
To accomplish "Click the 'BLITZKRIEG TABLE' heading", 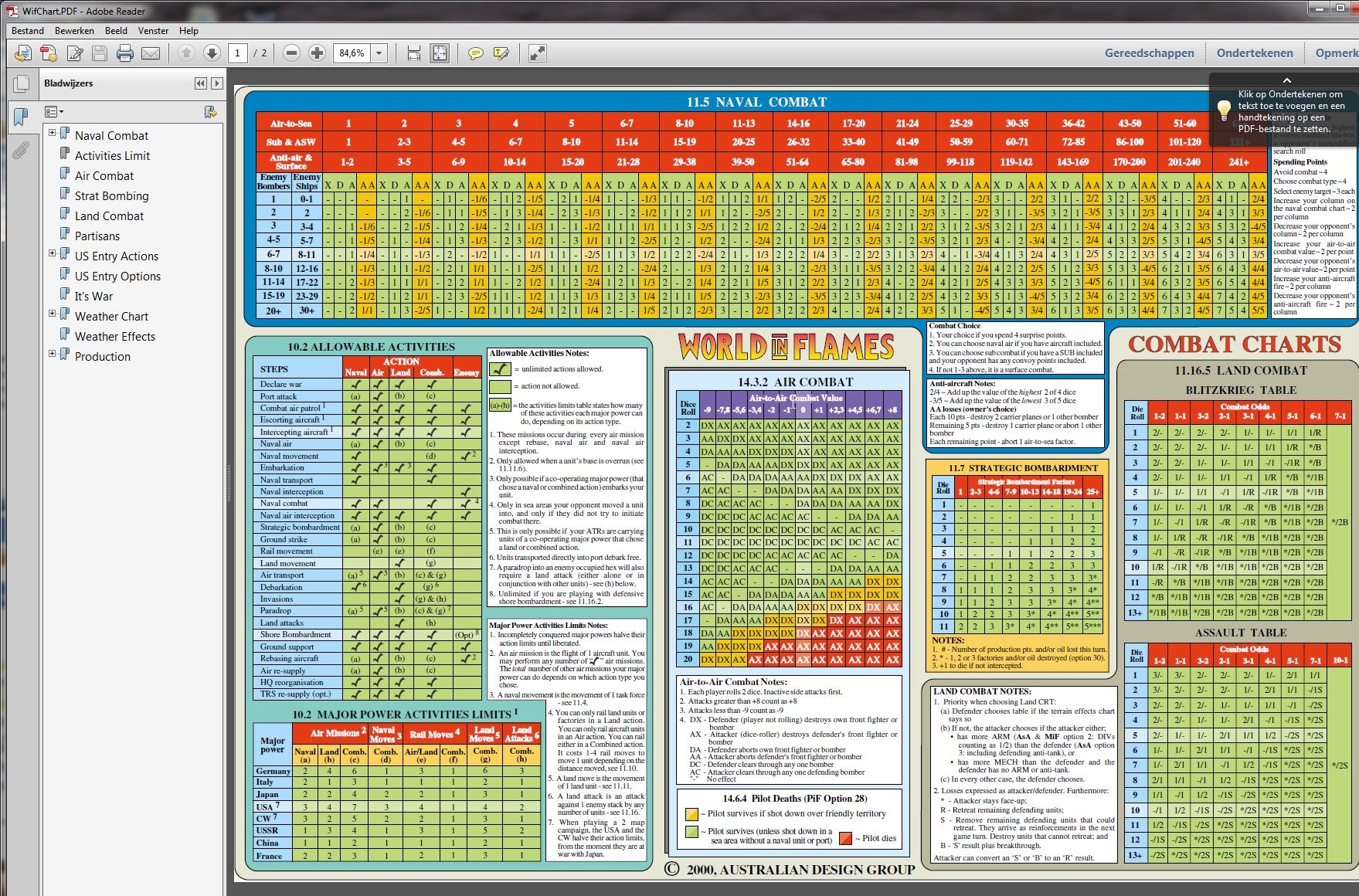I will coord(1241,390).
